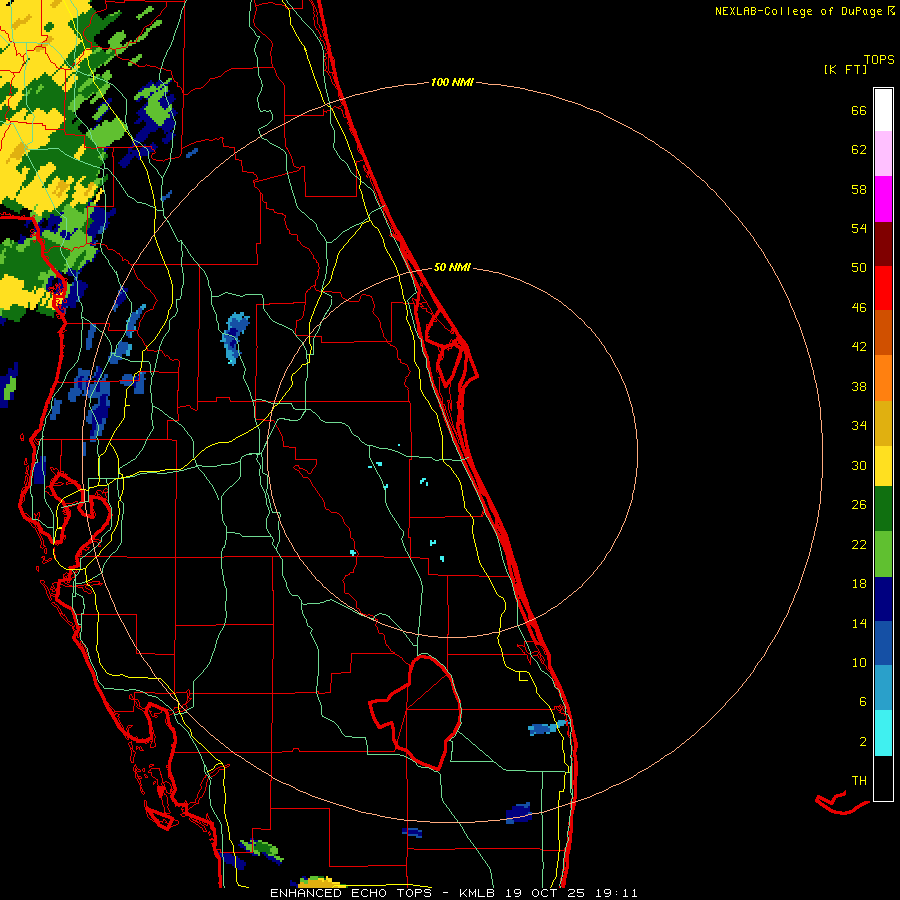
Task: Click the navy blue legend color segment
Action: [883, 599]
